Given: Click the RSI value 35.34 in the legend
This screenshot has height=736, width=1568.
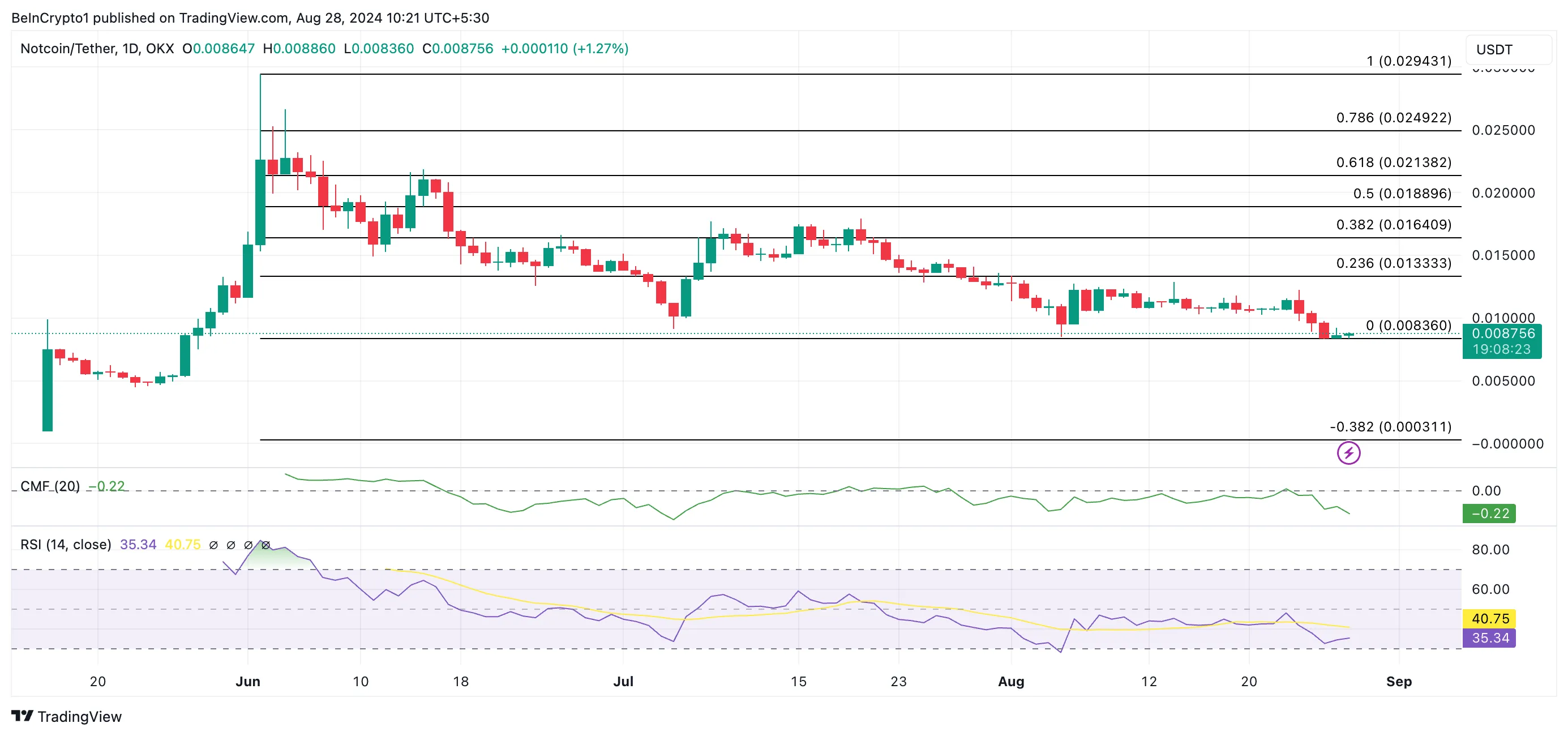Looking at the screenshot, I should (138, 544).
